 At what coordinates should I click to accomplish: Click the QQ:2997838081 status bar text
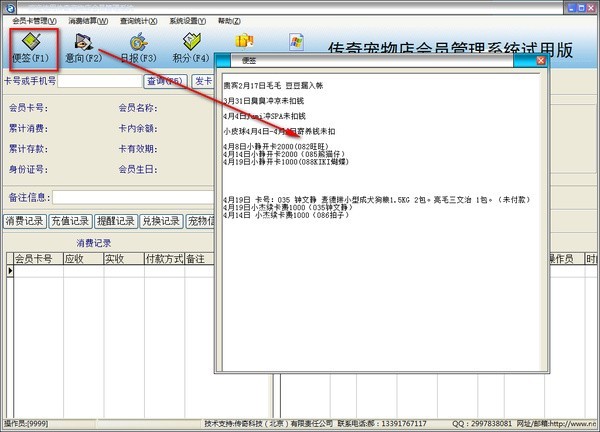[482, 424]
